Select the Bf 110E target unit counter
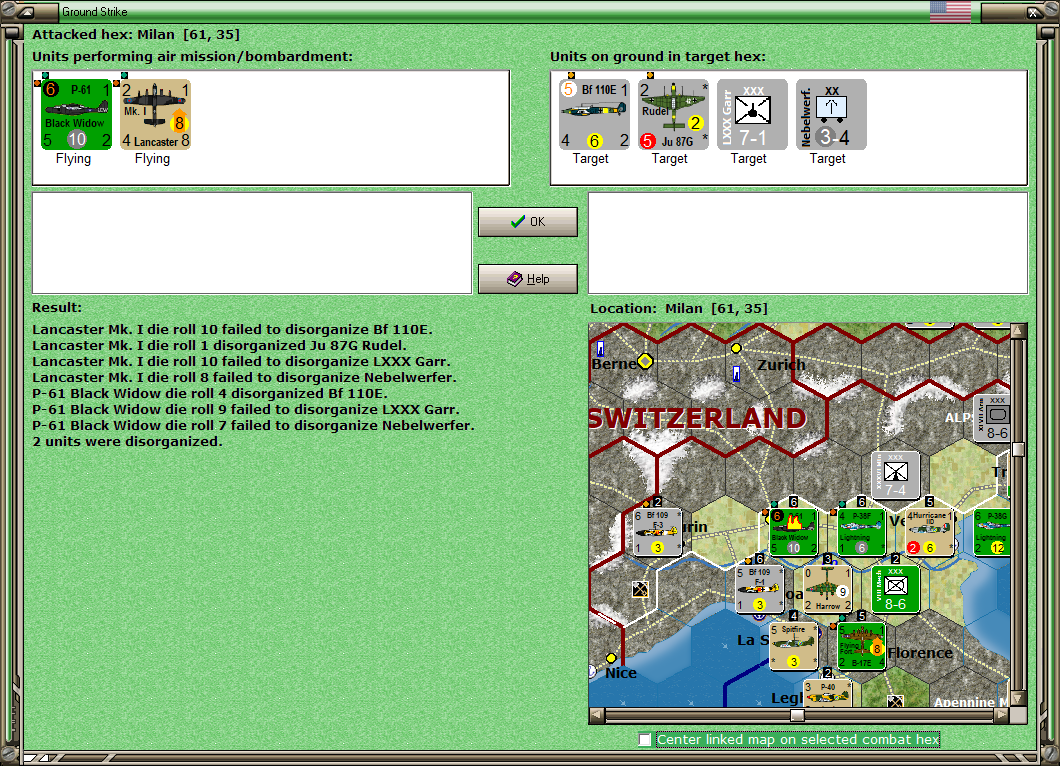1060x766 pixels. click(594, 114)
